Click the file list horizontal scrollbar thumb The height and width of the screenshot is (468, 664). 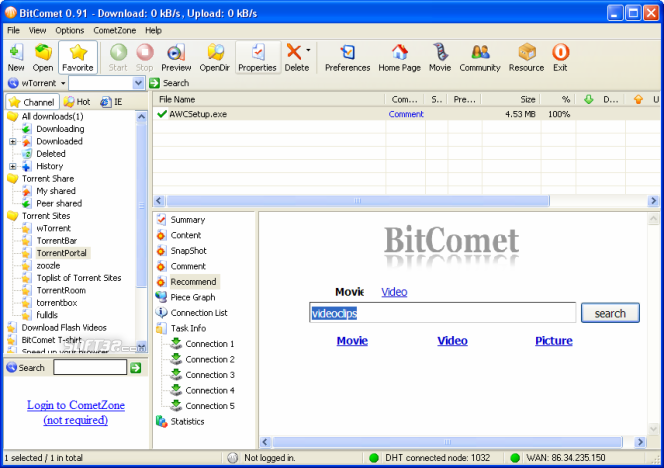click(x=358, y=201)
